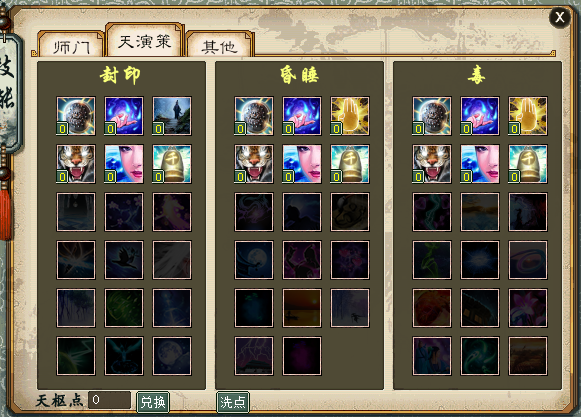
Task: Click the tiger skill in 毒 panel
Action: [432, 164]
